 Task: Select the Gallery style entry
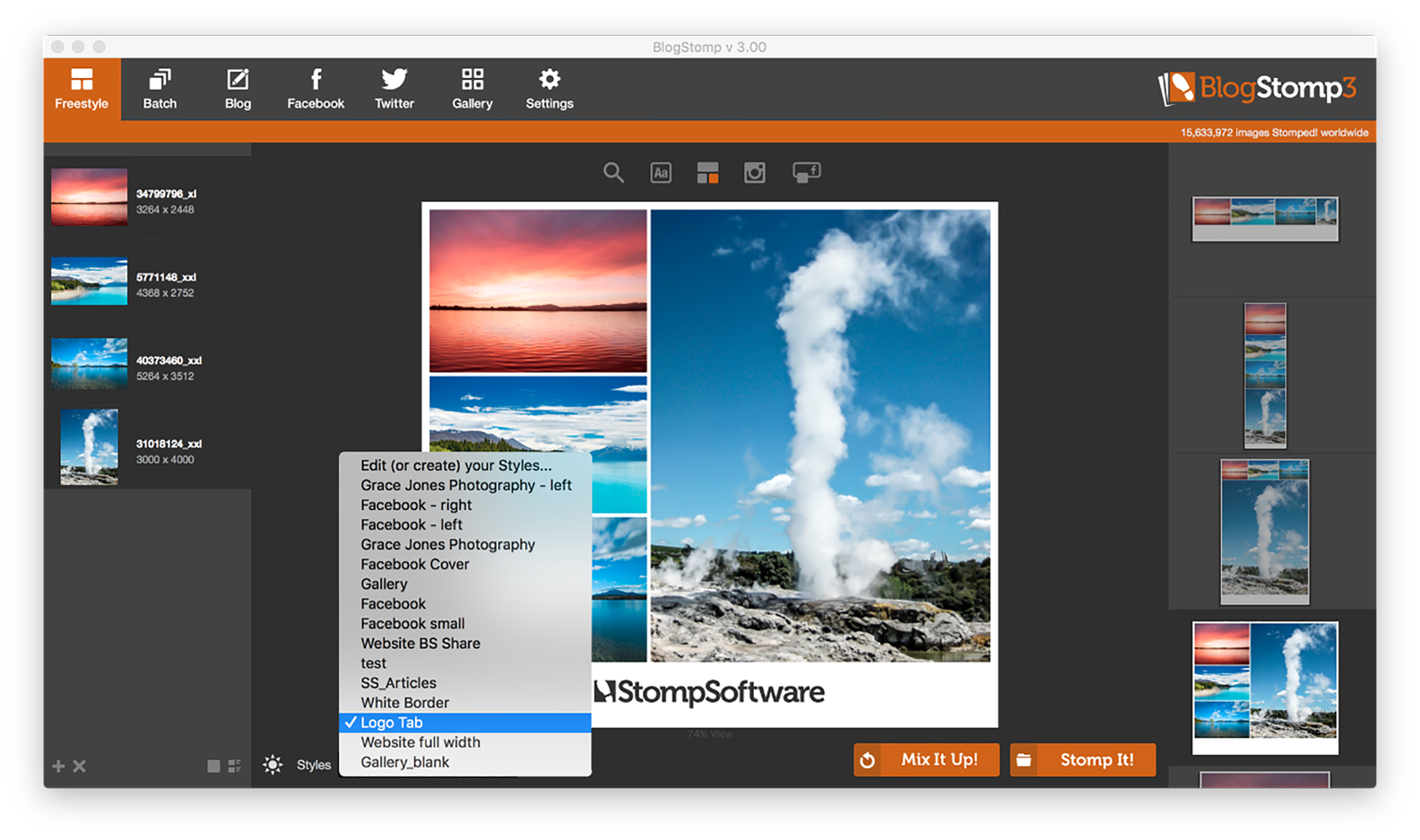[465, 584]
